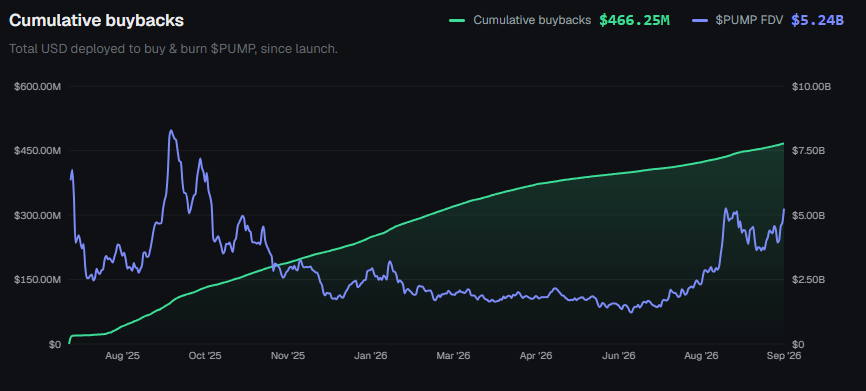
Task: Click the $150.00M left axis label
Action: click(38, 280)
